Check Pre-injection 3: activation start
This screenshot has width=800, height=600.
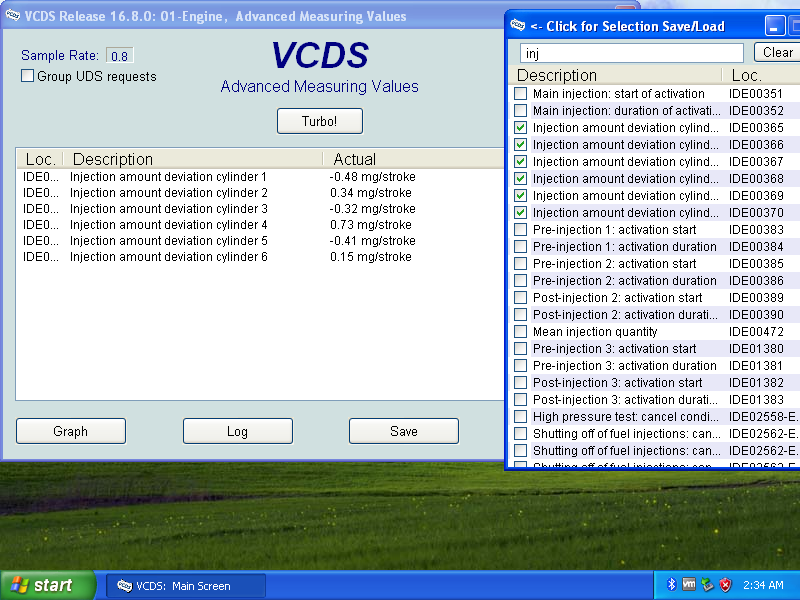[x=520, y=348]
